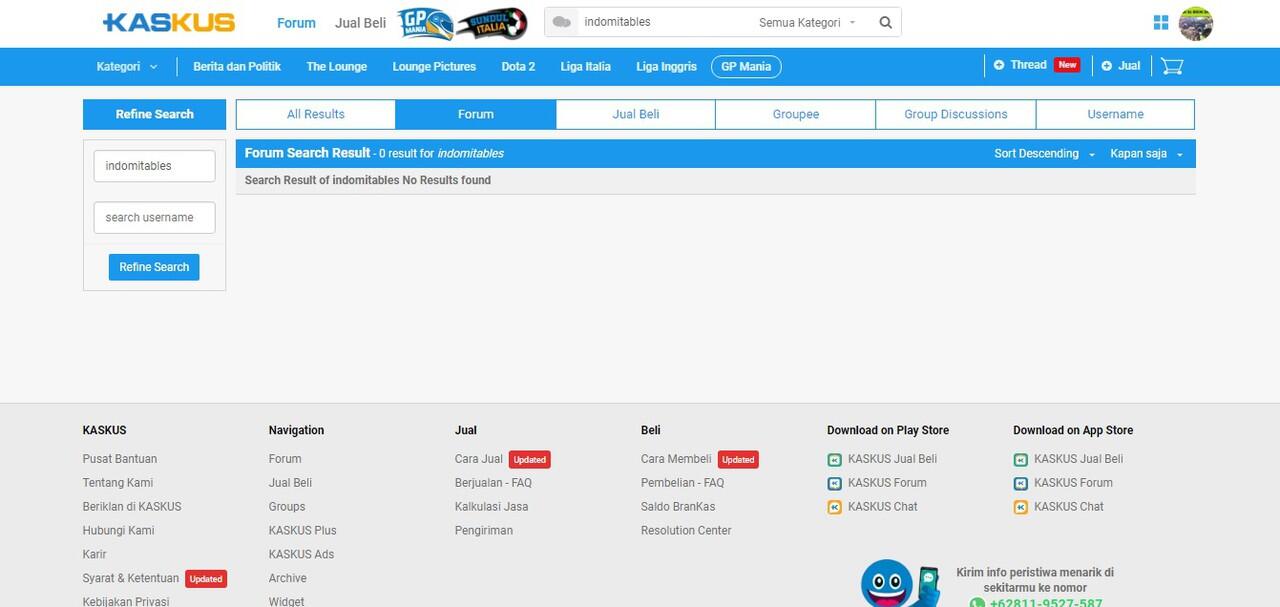Open Saldo BranKas link

(x=678, y=507)
